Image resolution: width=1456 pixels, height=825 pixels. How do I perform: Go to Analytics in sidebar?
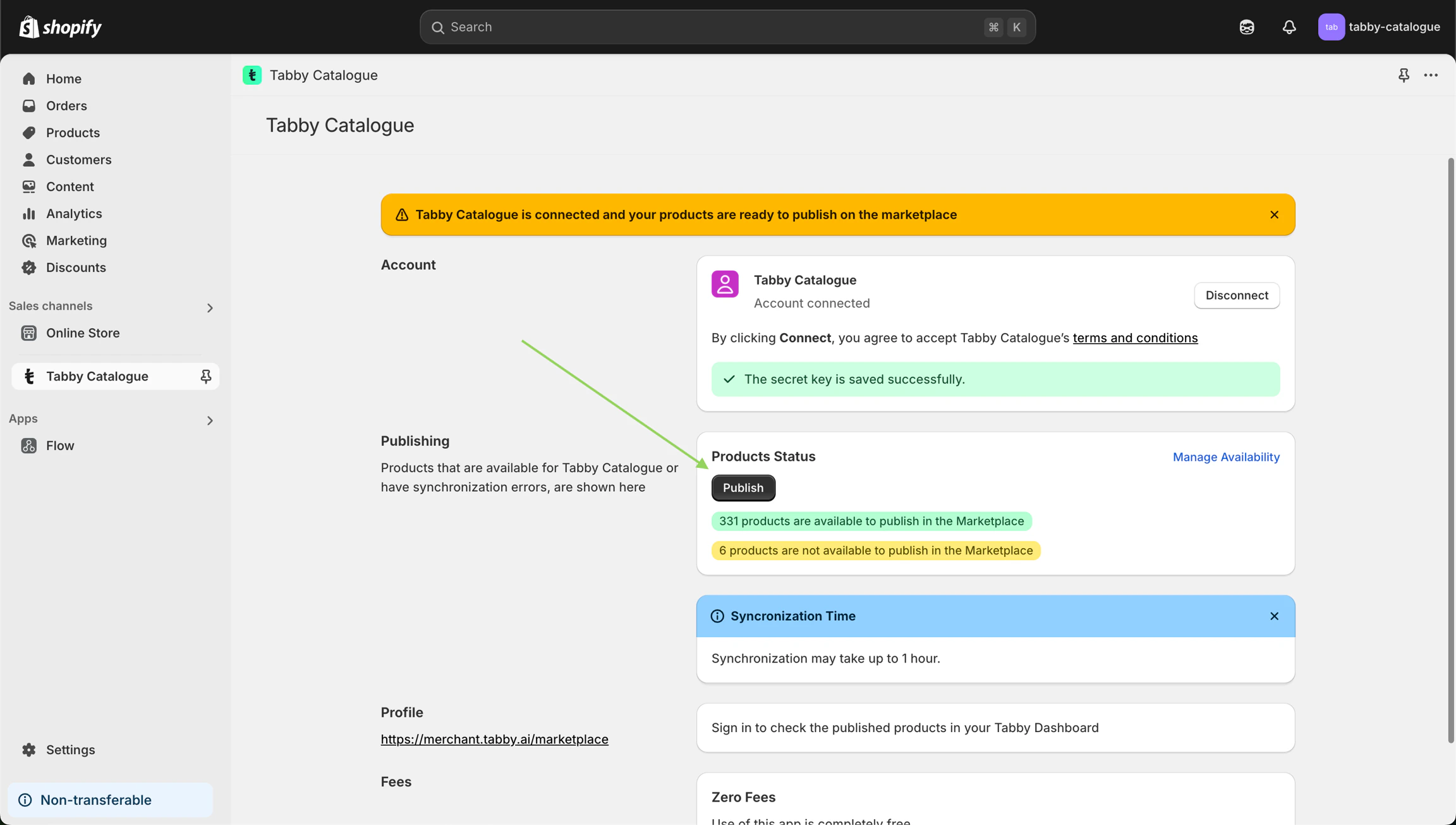73,214
